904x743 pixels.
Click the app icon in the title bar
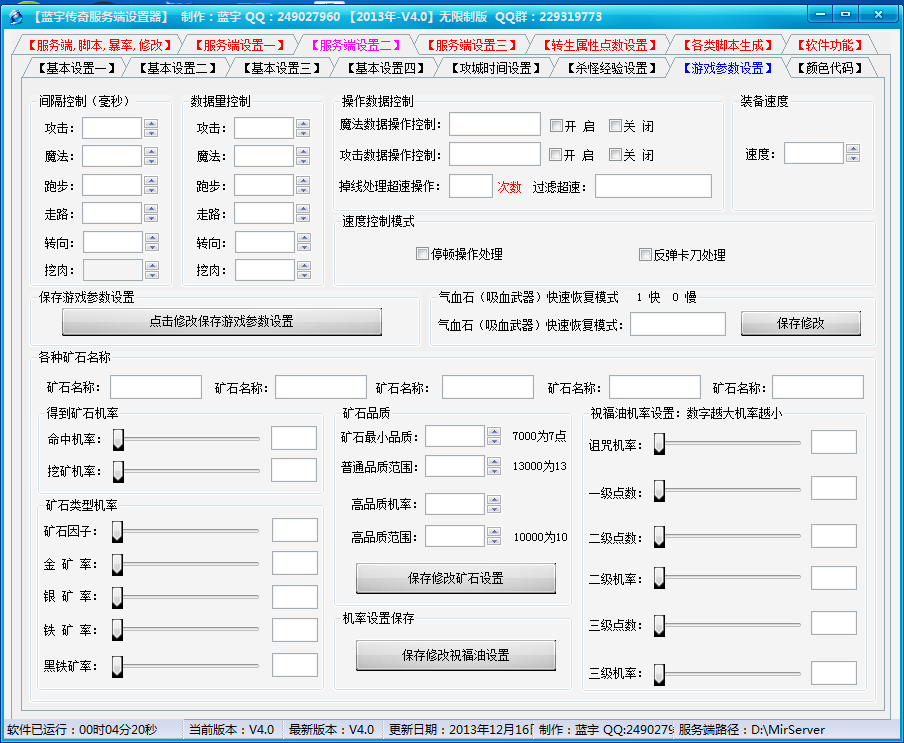pos(15,16)
